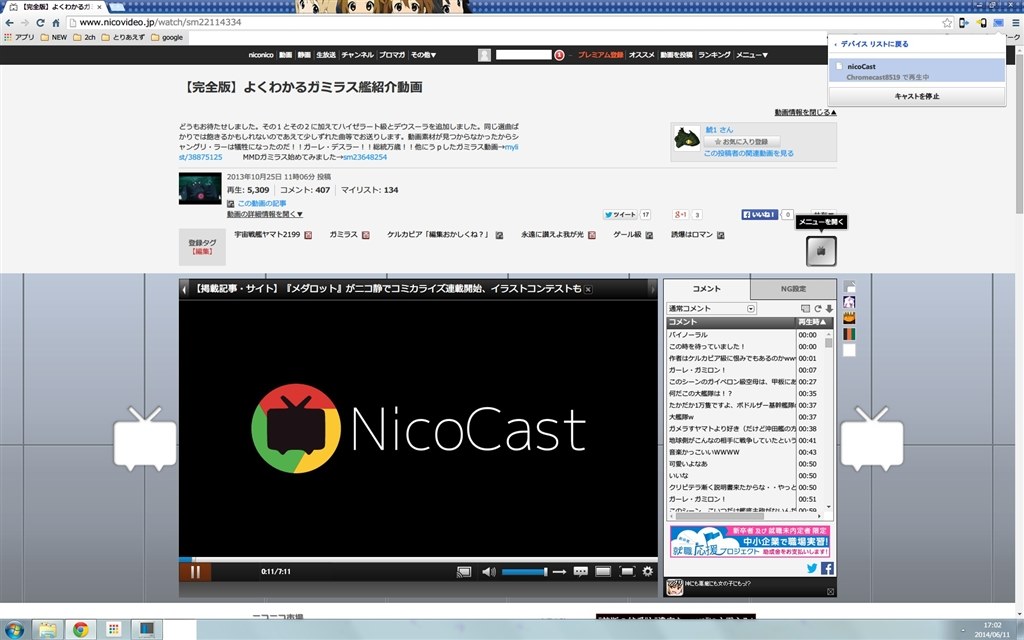Switch to the NG設定 tab
Image resolution: width=1024 pixels, height=640 pixels.
pyautogui.click(x=793, y=289)
